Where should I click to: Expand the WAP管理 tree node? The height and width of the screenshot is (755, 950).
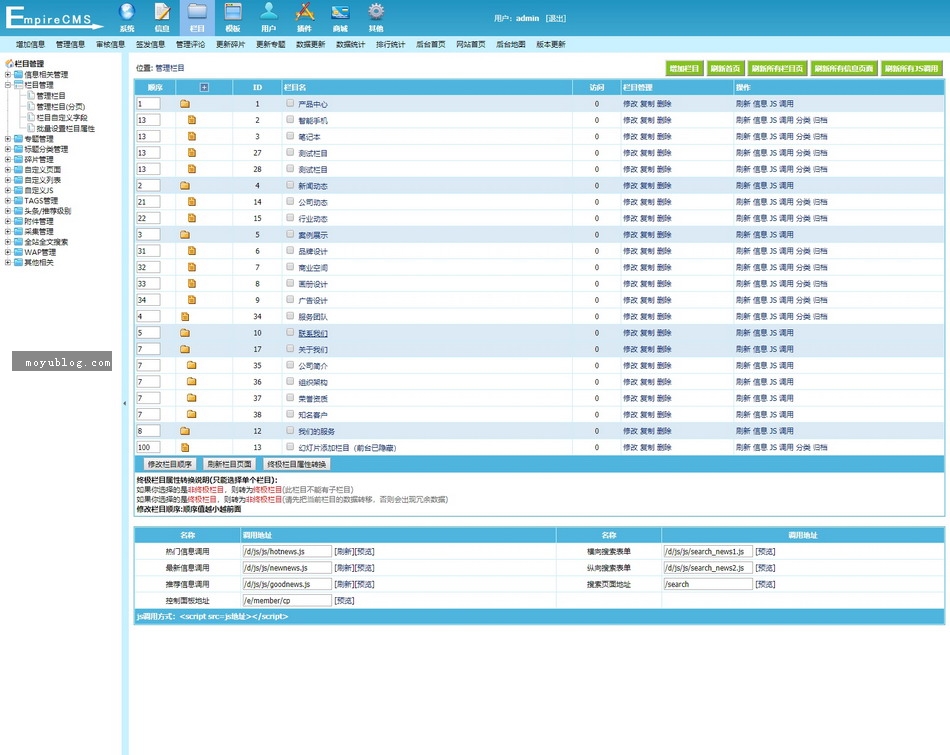click(8, 252)
